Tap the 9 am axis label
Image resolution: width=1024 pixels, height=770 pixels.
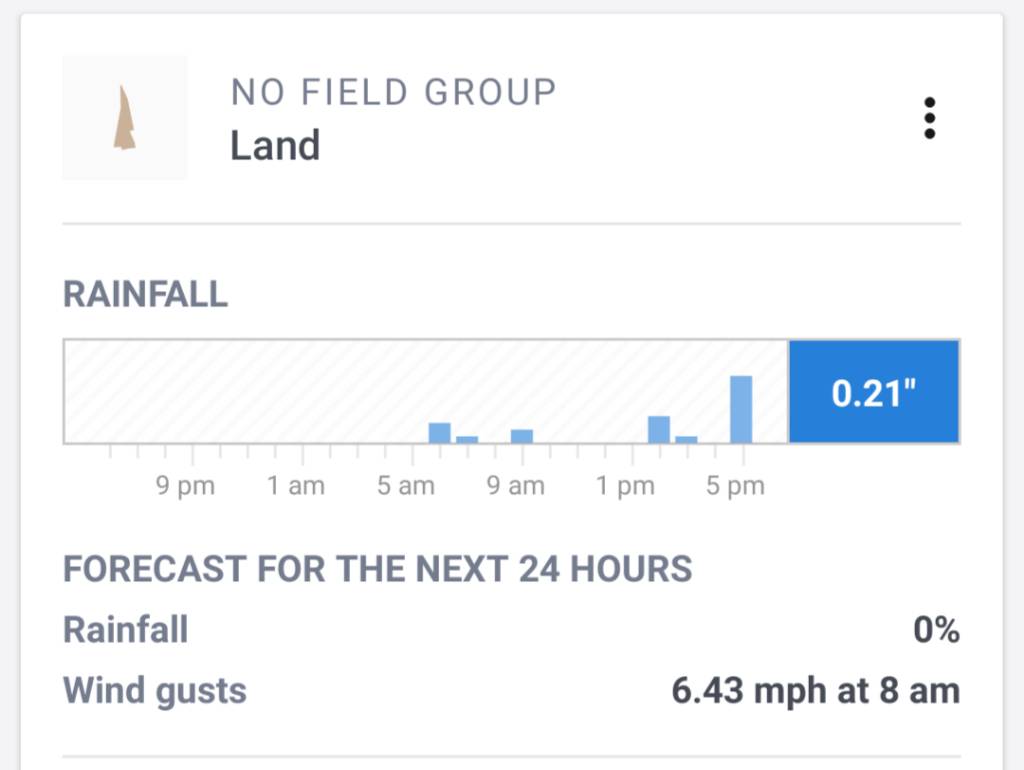[515, 486]
